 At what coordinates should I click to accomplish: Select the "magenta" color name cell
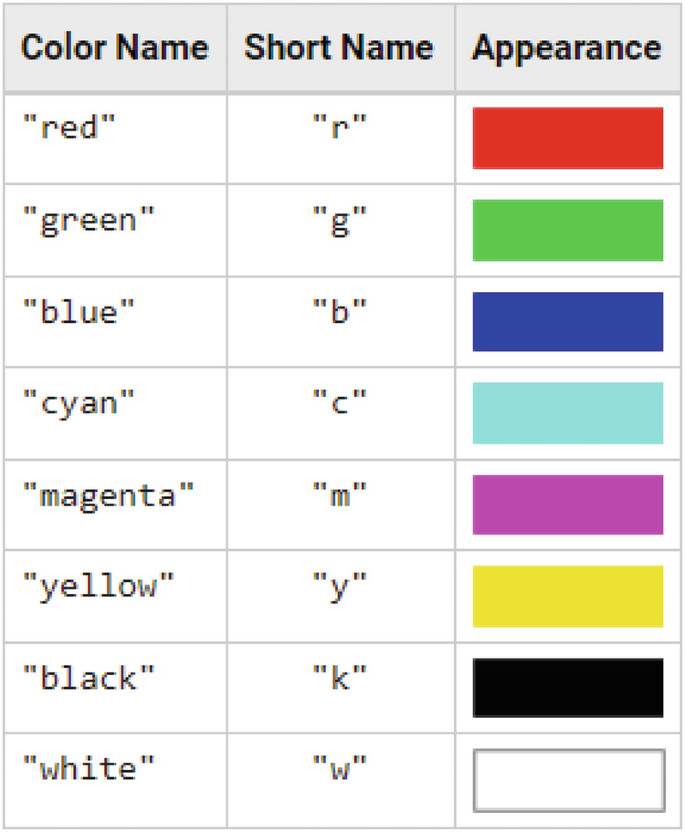coord(108,494)
